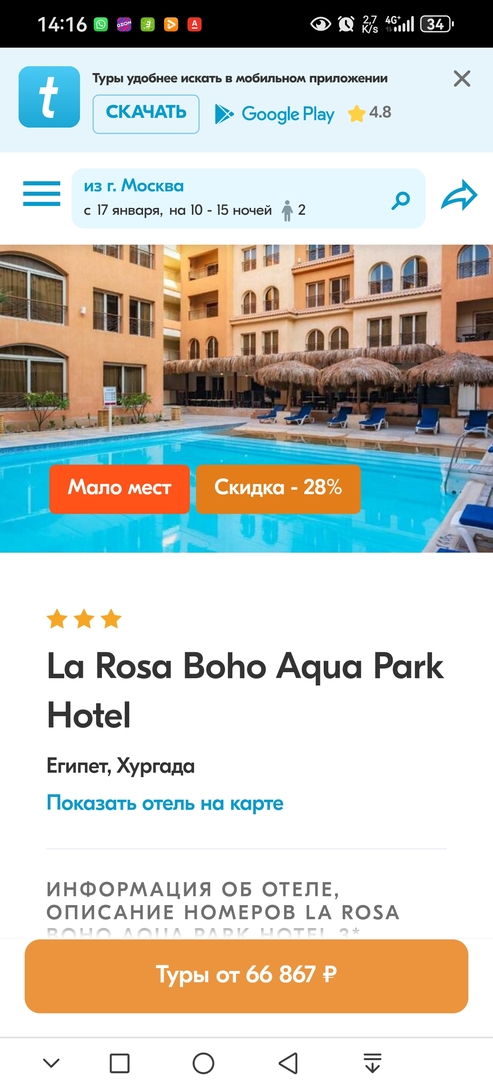Edit the 'из г. Москва' search field
Viewport: 493px width, 1090px height.
click(248, 198)
